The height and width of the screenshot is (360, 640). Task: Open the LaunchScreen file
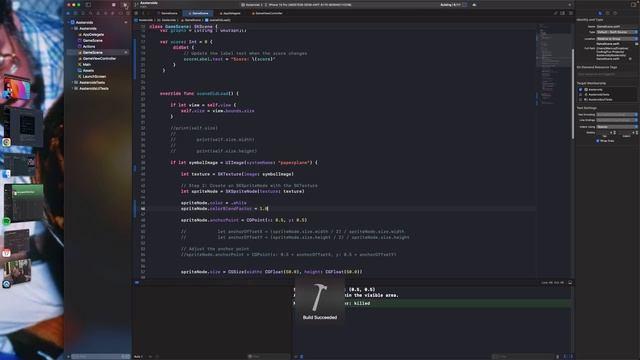94,76
